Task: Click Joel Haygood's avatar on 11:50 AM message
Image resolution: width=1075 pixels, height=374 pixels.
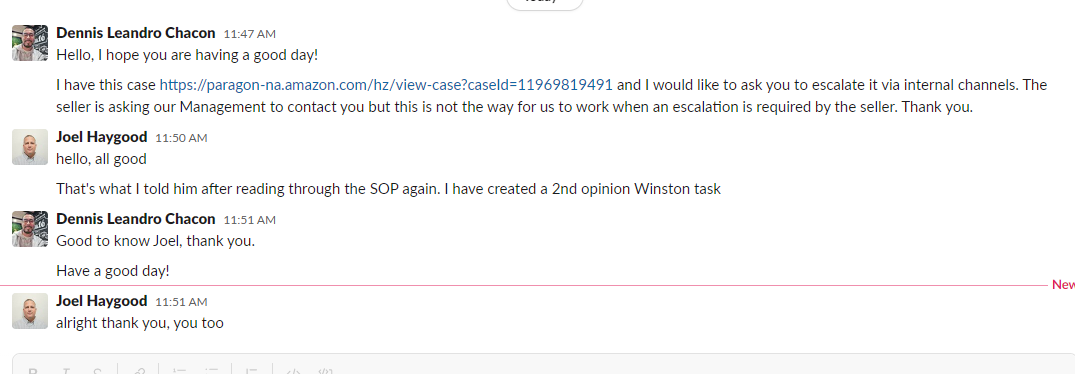Action: tap(30, 147)
